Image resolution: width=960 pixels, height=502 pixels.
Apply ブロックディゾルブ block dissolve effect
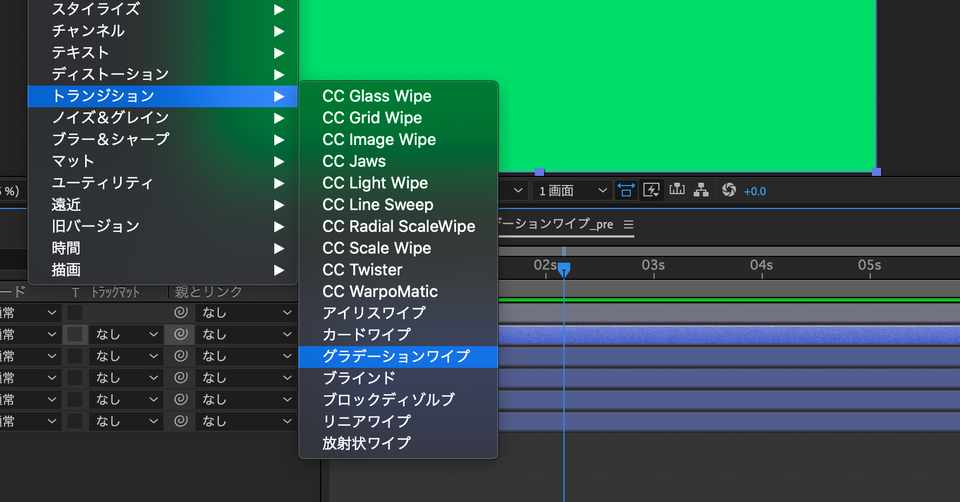tap(399, 400)
